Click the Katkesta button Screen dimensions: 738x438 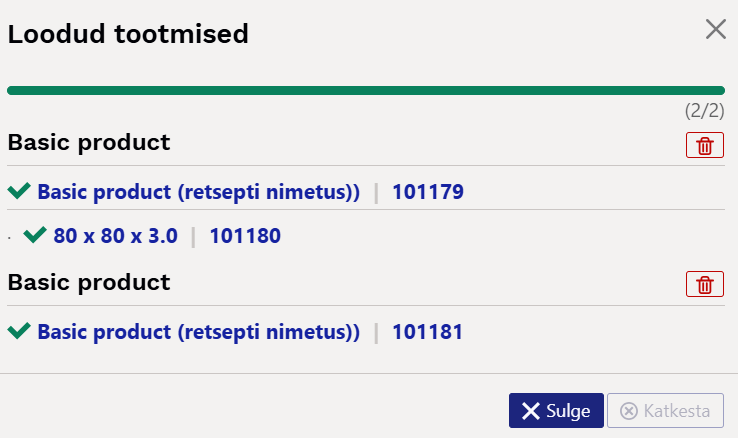pyautogui.click(x=666, y=411)
